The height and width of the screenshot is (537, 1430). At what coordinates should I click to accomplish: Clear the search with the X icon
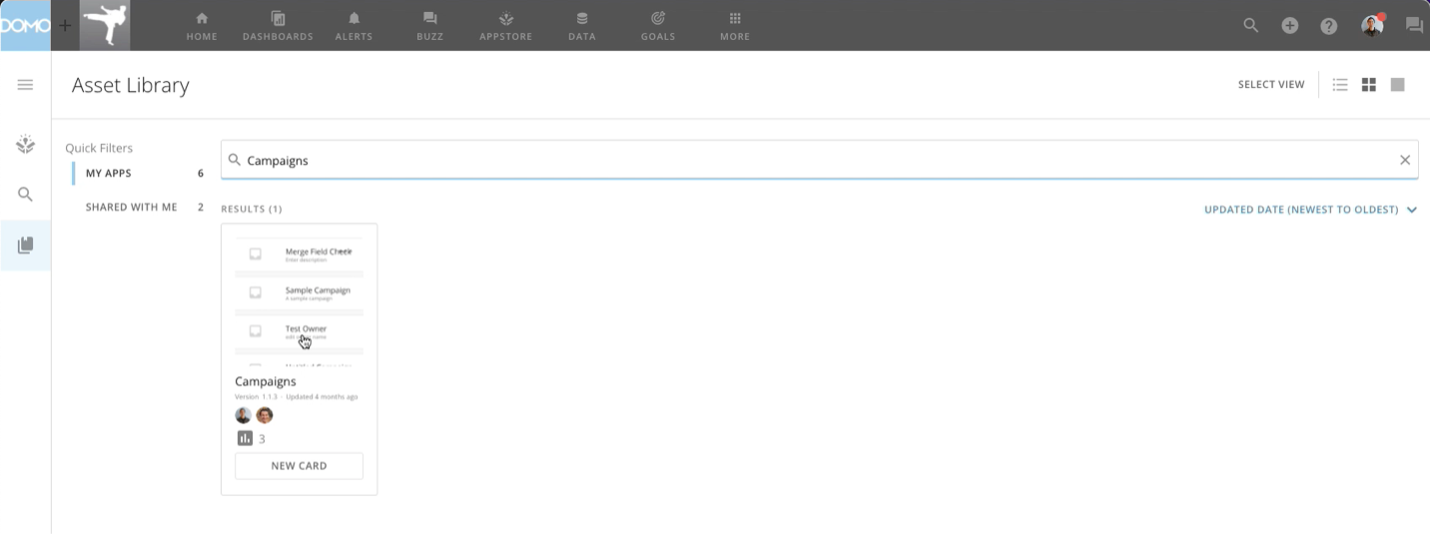click(x=1405, y=160)
